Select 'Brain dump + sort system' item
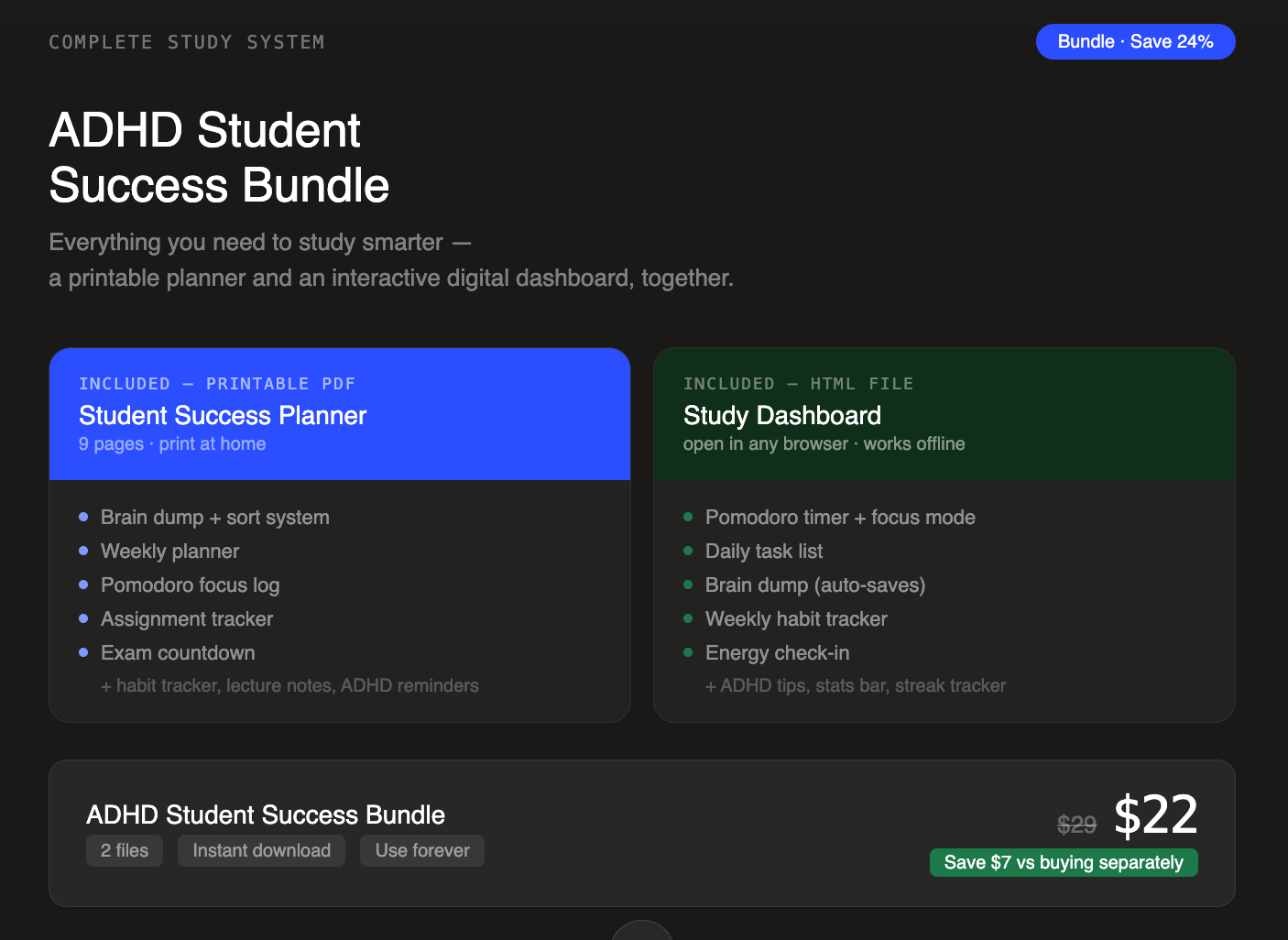 [215, 518]
